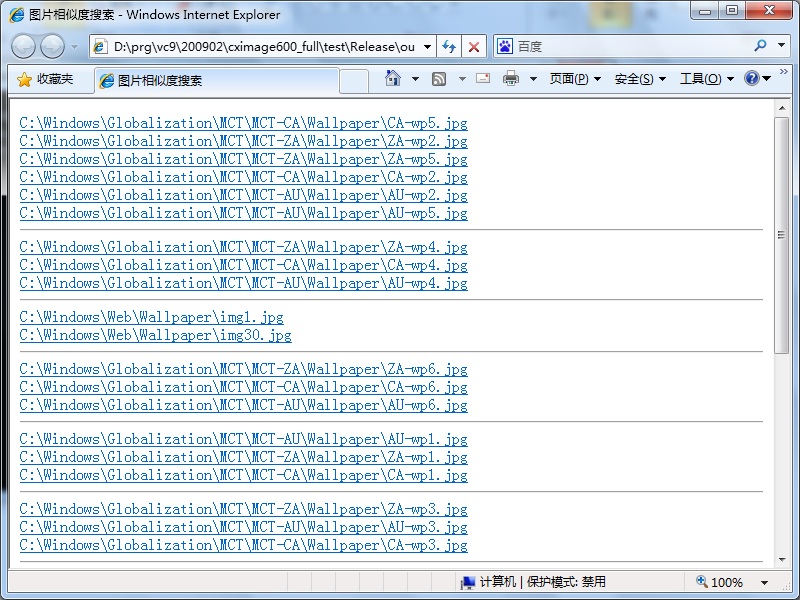
Task: Maximize the Internet Explorer window
Action: click(732, 11)
